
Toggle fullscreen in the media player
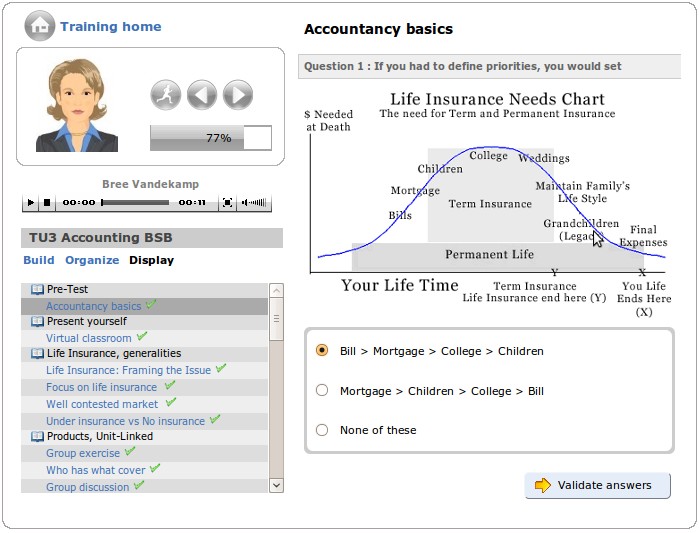pos(227,203)
